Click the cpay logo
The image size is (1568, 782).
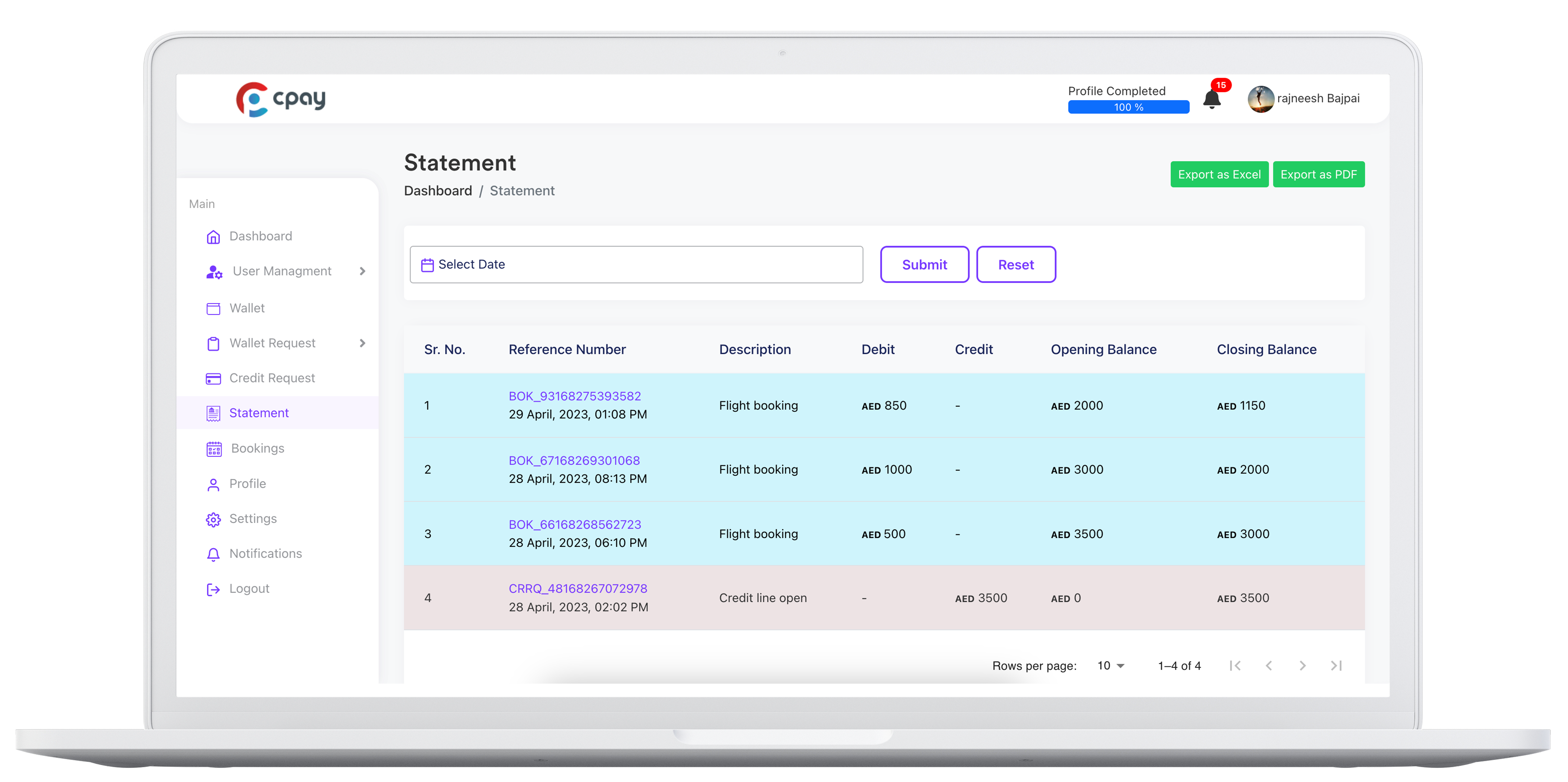pyautogui.click(x=280, y=99)
